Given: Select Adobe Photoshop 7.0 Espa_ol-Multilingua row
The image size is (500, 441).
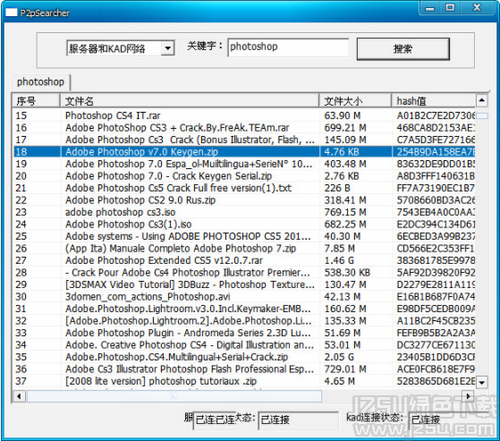Looking at the screenshot, I should (x=244, y=164).
